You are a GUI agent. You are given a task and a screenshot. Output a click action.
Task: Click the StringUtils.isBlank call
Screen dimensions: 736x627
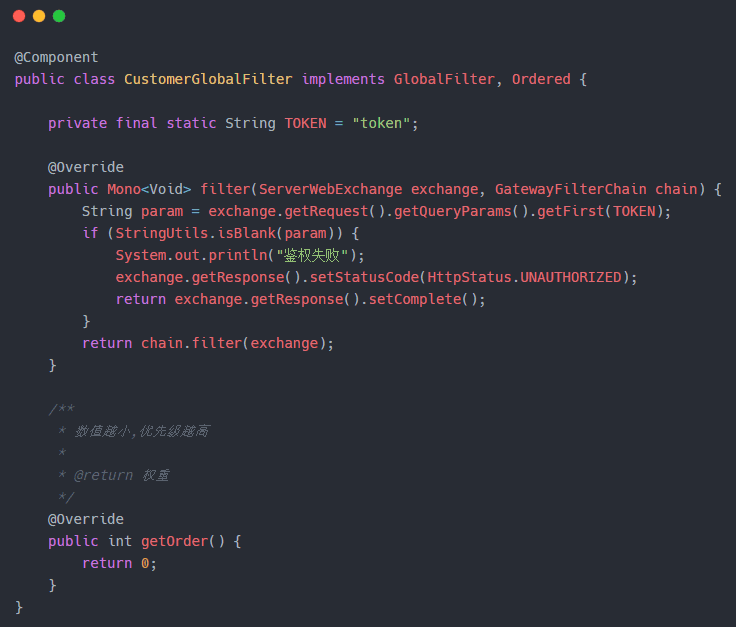pos(208,233)
